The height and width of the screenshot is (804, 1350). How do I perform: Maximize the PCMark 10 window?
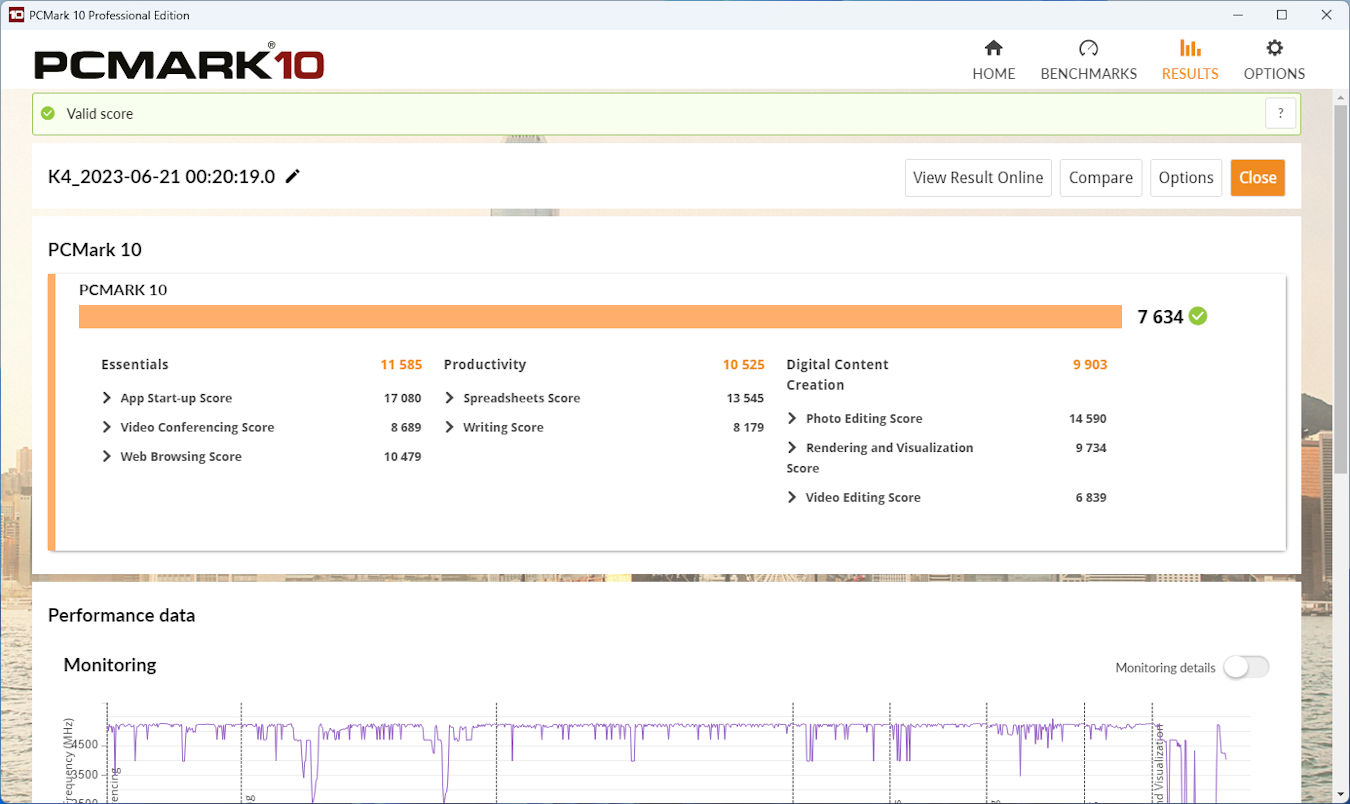click(x=1282, y=15)
